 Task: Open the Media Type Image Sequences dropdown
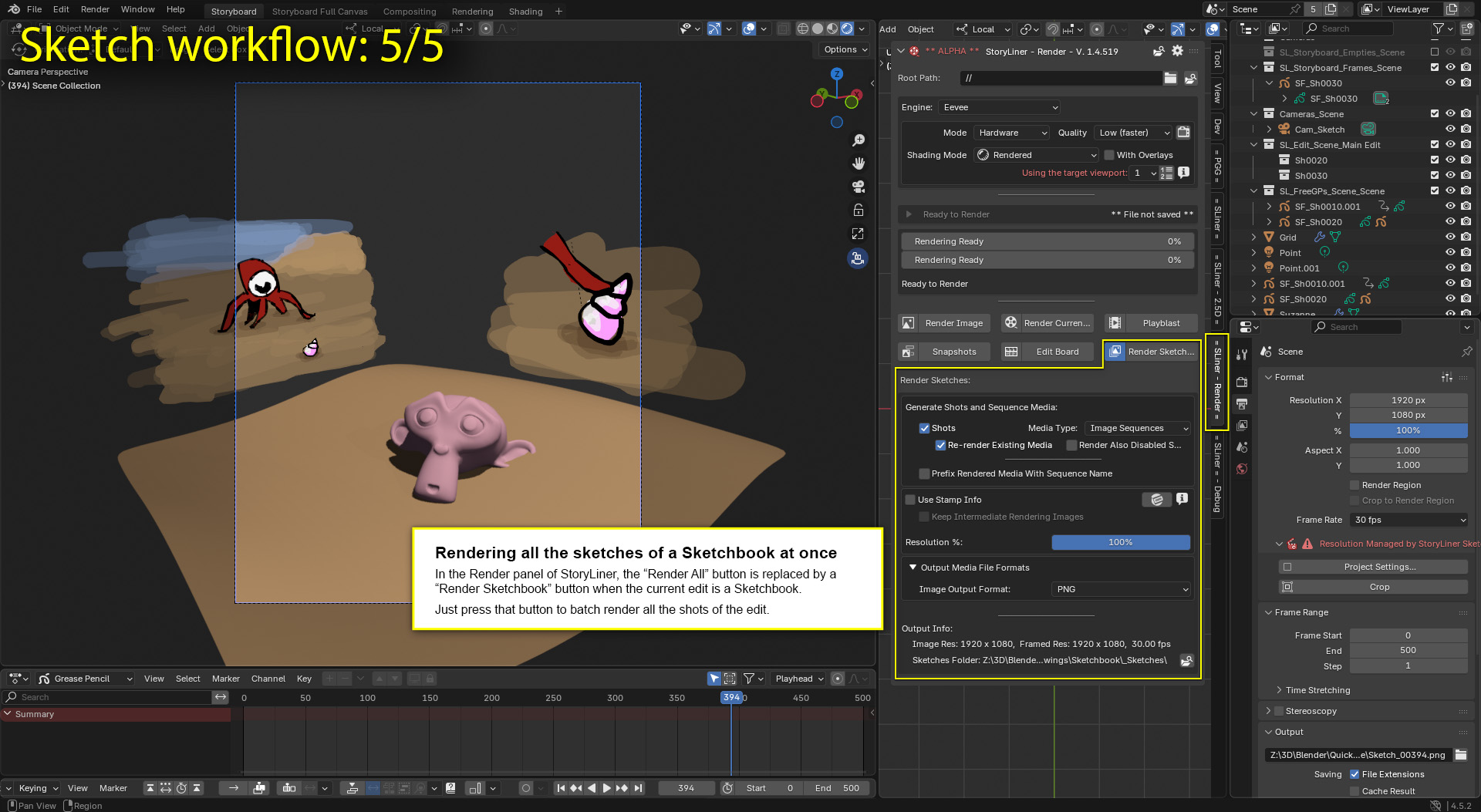[x=1138, y=428]
